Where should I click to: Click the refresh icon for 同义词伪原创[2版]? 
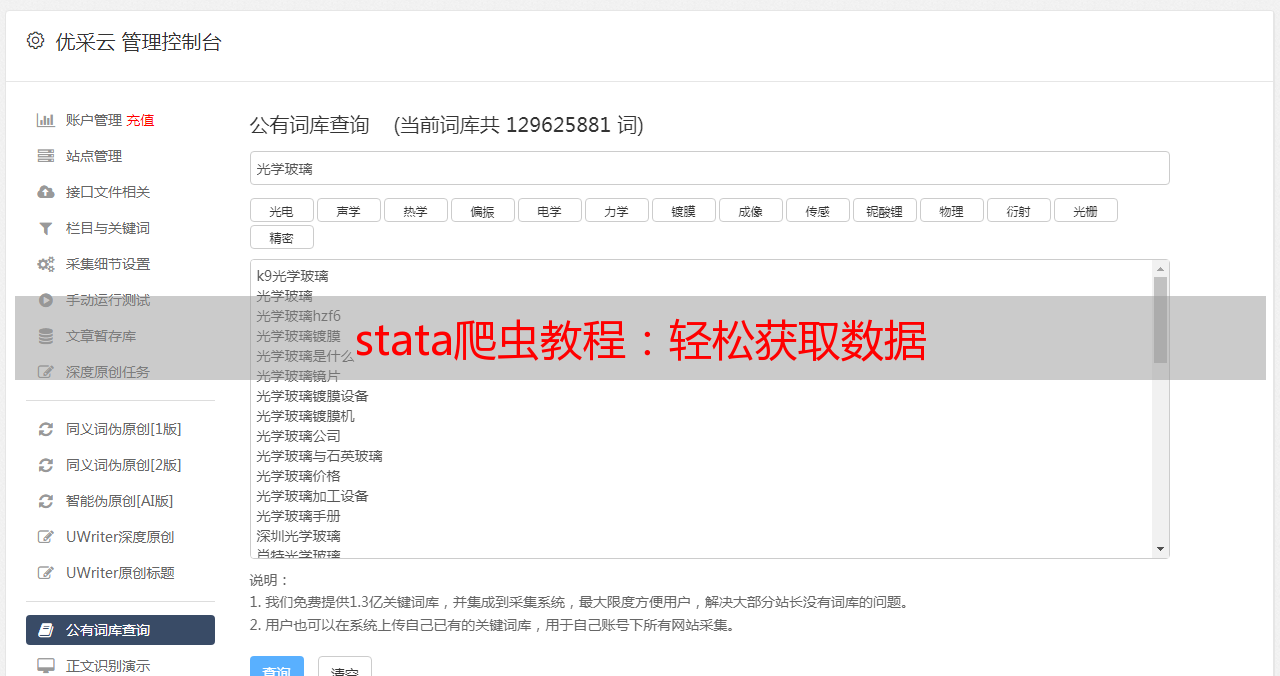tap(46, 465)
